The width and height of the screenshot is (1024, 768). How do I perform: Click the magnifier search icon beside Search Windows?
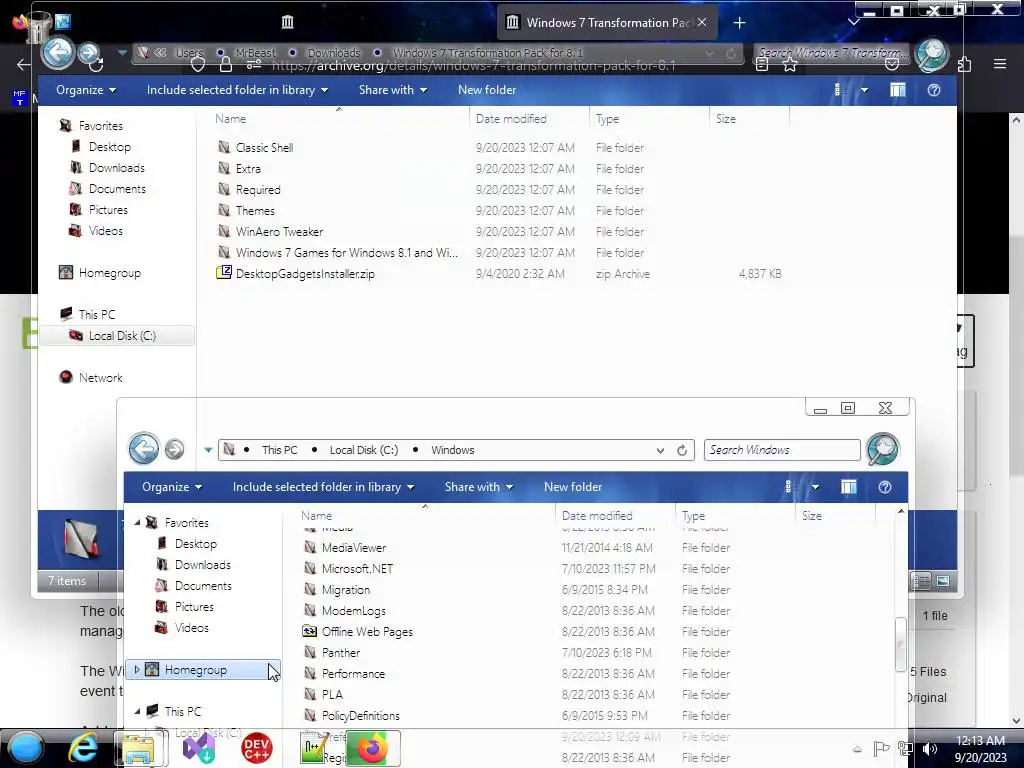tap(882, 449)
